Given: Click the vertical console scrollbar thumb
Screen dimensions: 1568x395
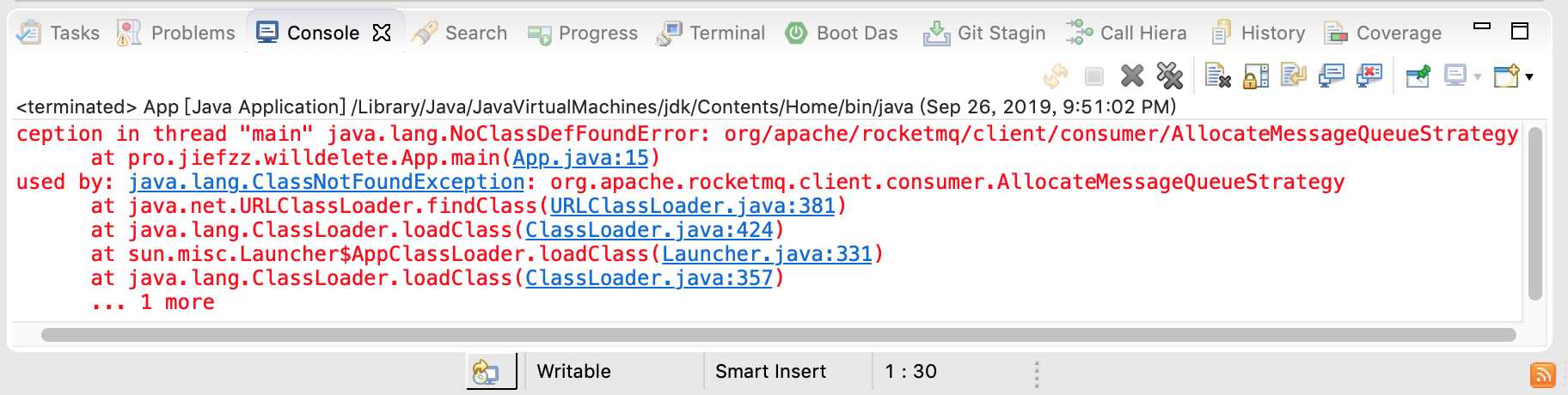Looking at the screenshot, I should coord(1535,212).
